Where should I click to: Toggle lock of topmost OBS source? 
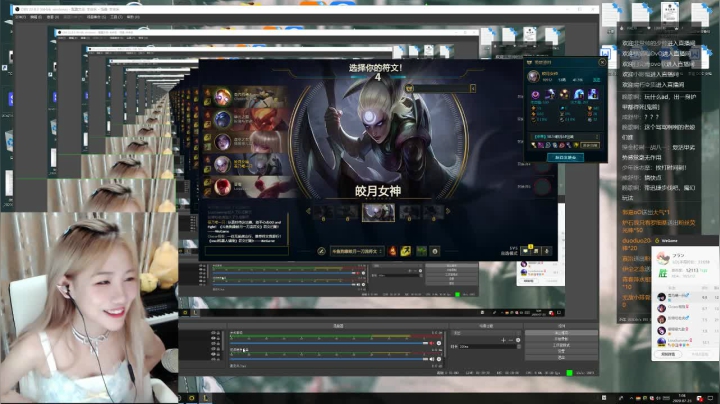click(219, 332)
